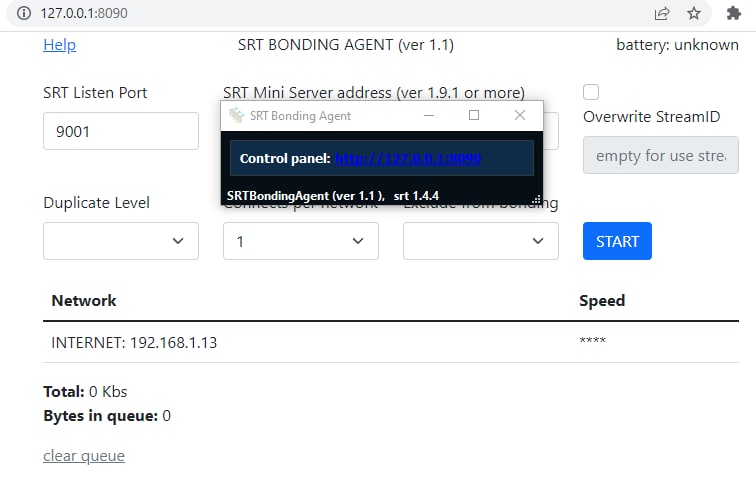
Task: Open the browser extensions puzzle icon
Action: pos(734,14)
